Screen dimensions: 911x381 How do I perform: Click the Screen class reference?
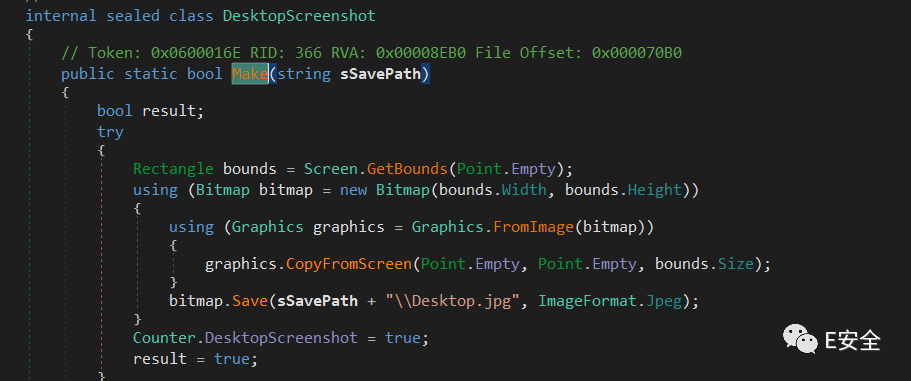(x=331, y=169)
